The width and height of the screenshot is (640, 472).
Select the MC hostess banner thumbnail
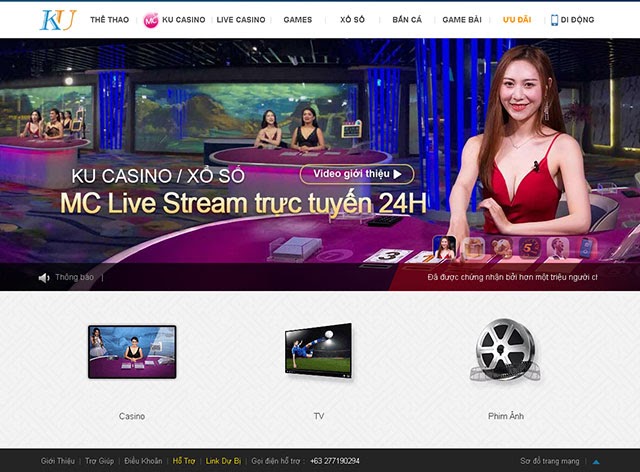[445, 247]
